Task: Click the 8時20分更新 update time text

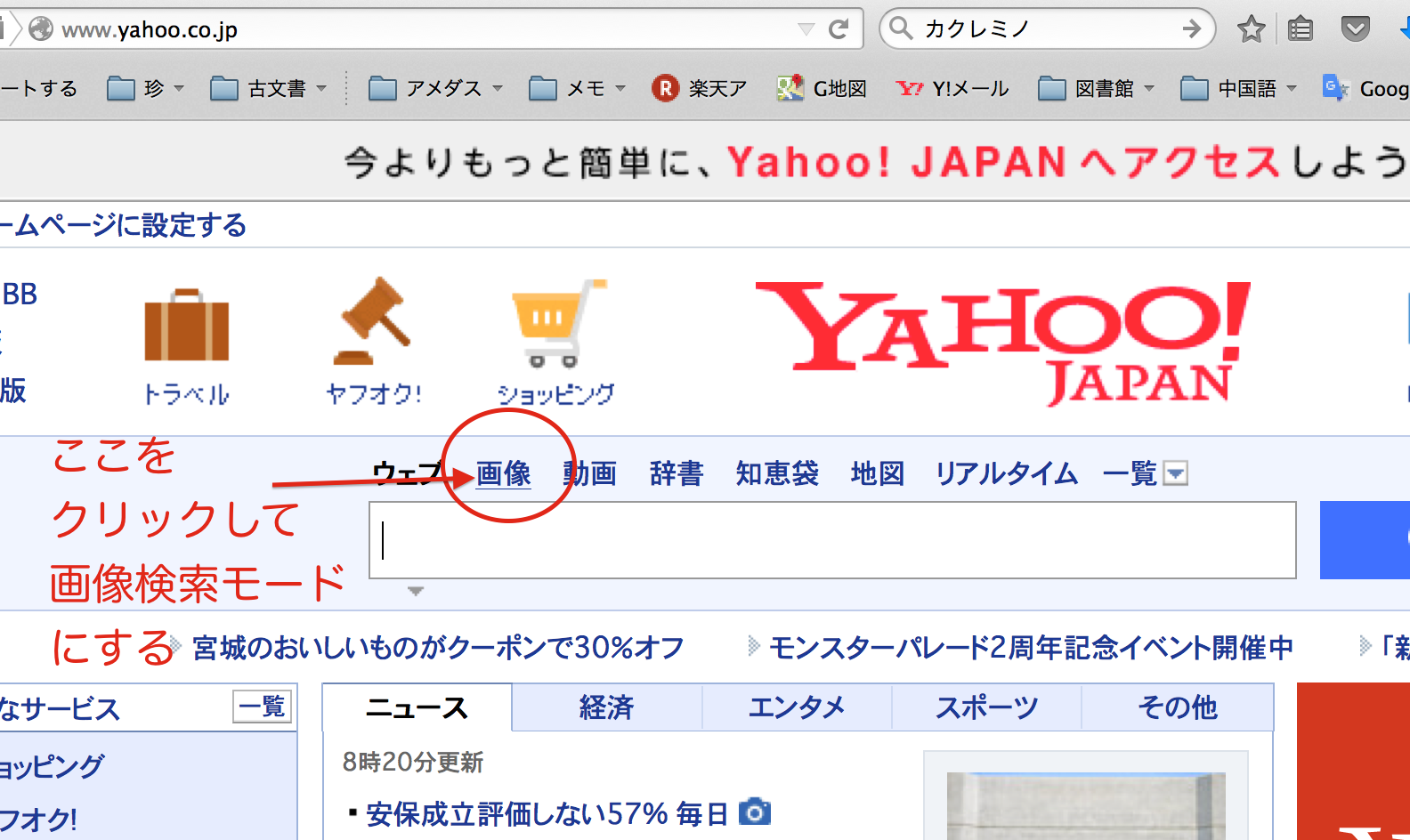Action: [x=413, y=762]
